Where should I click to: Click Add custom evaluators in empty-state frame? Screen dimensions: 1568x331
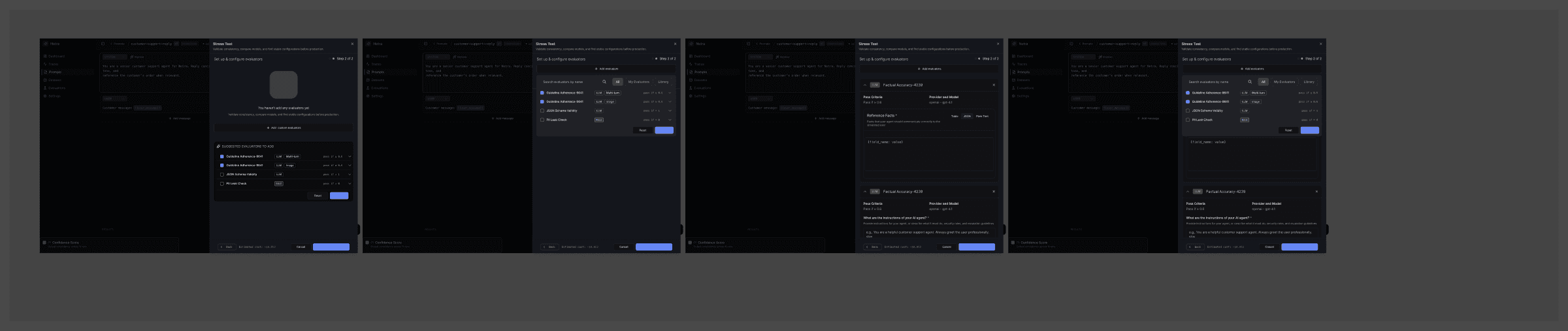[284, 128]
